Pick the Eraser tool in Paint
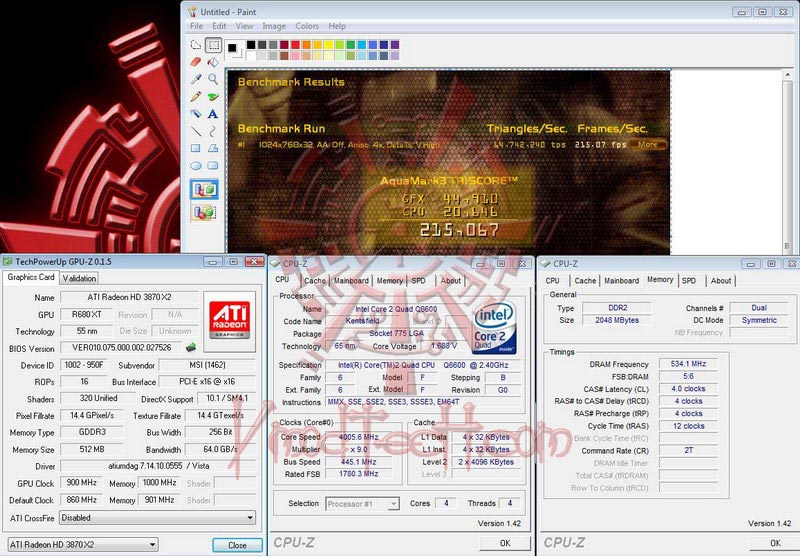800x556 pixels. point(196,62)
